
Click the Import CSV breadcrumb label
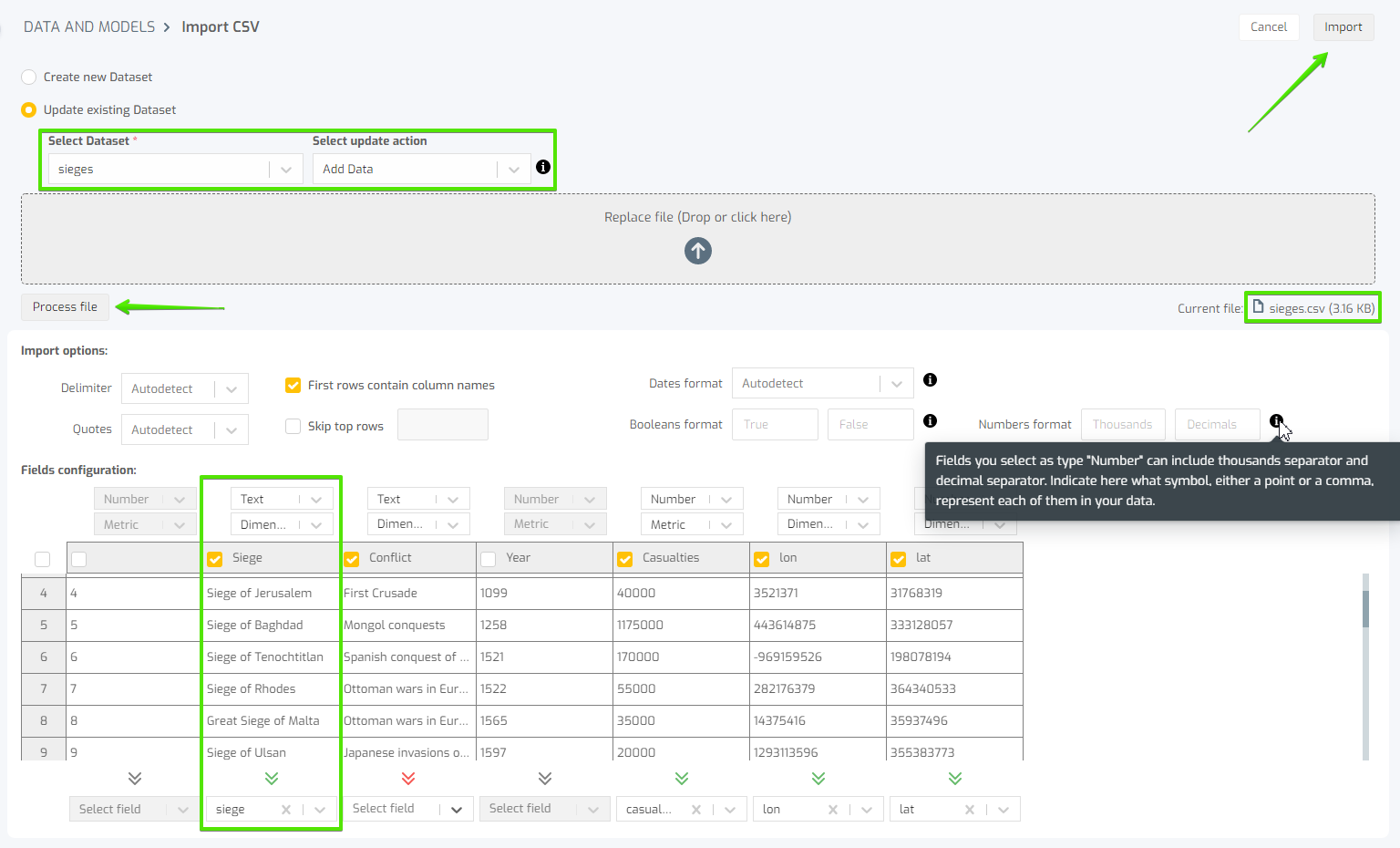click(220, 26)
